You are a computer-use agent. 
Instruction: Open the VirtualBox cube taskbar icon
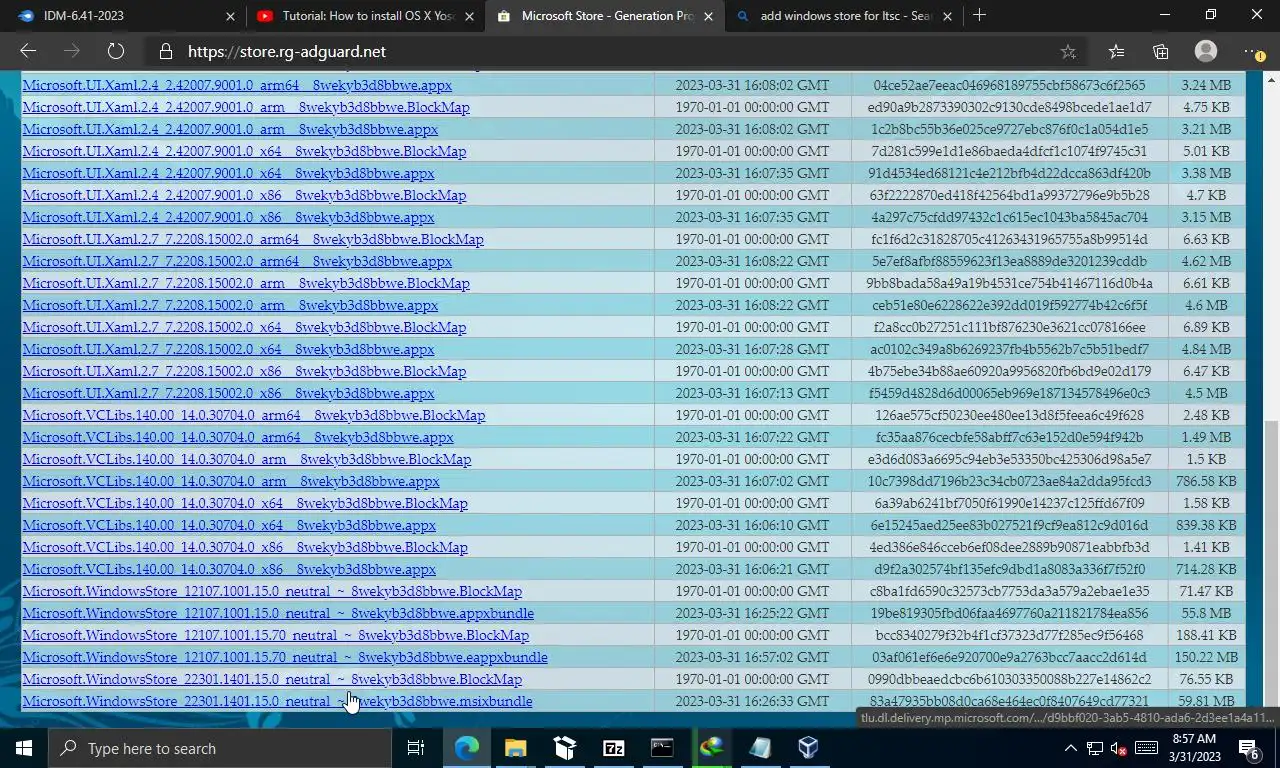(x=809, y=748)
